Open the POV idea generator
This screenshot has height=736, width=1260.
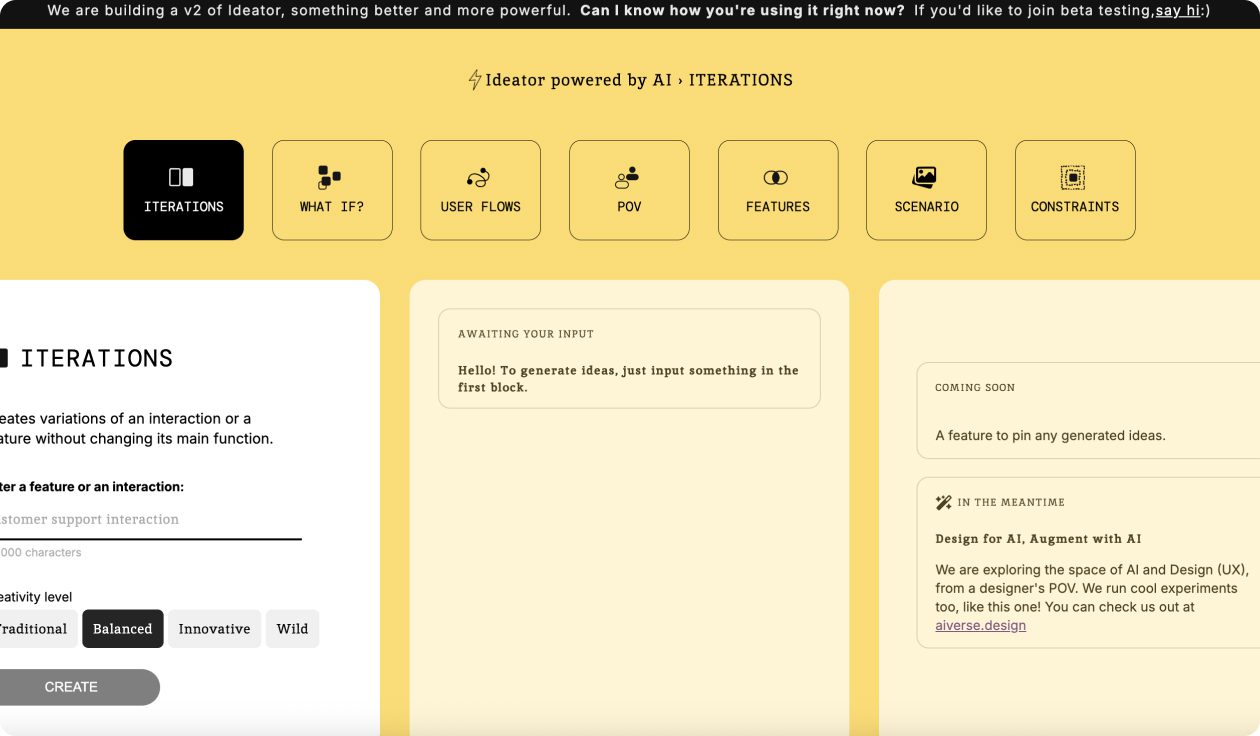tap(628, 190)
